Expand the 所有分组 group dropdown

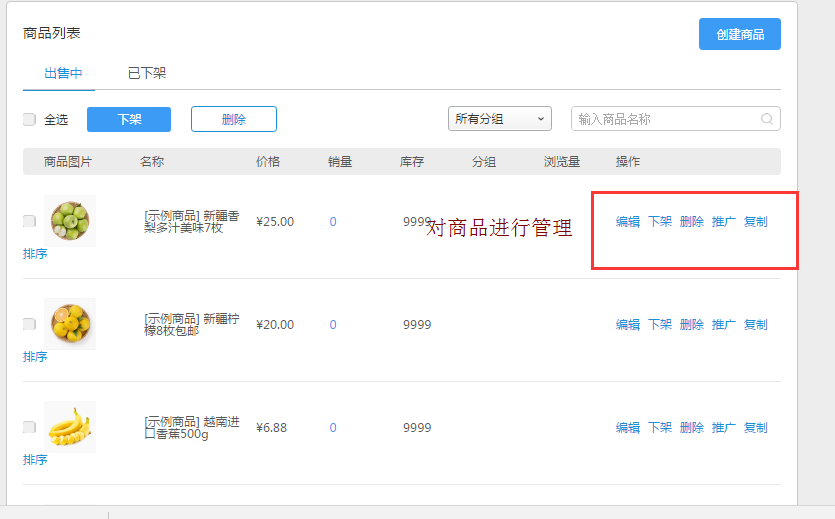pos(499,119)
